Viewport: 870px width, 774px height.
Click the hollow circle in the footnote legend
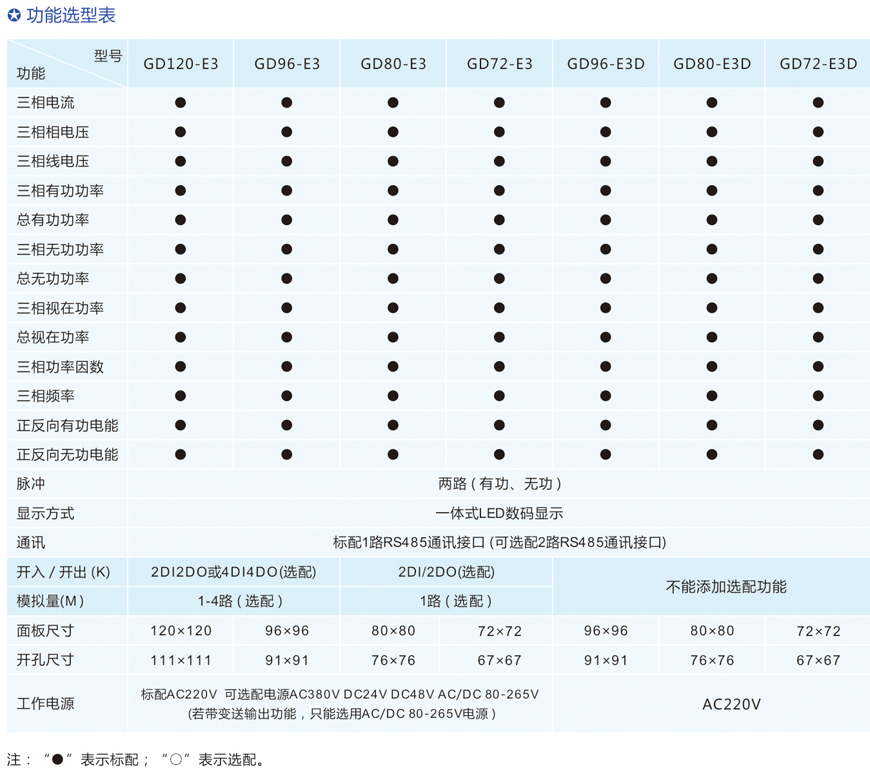point(176,759)
